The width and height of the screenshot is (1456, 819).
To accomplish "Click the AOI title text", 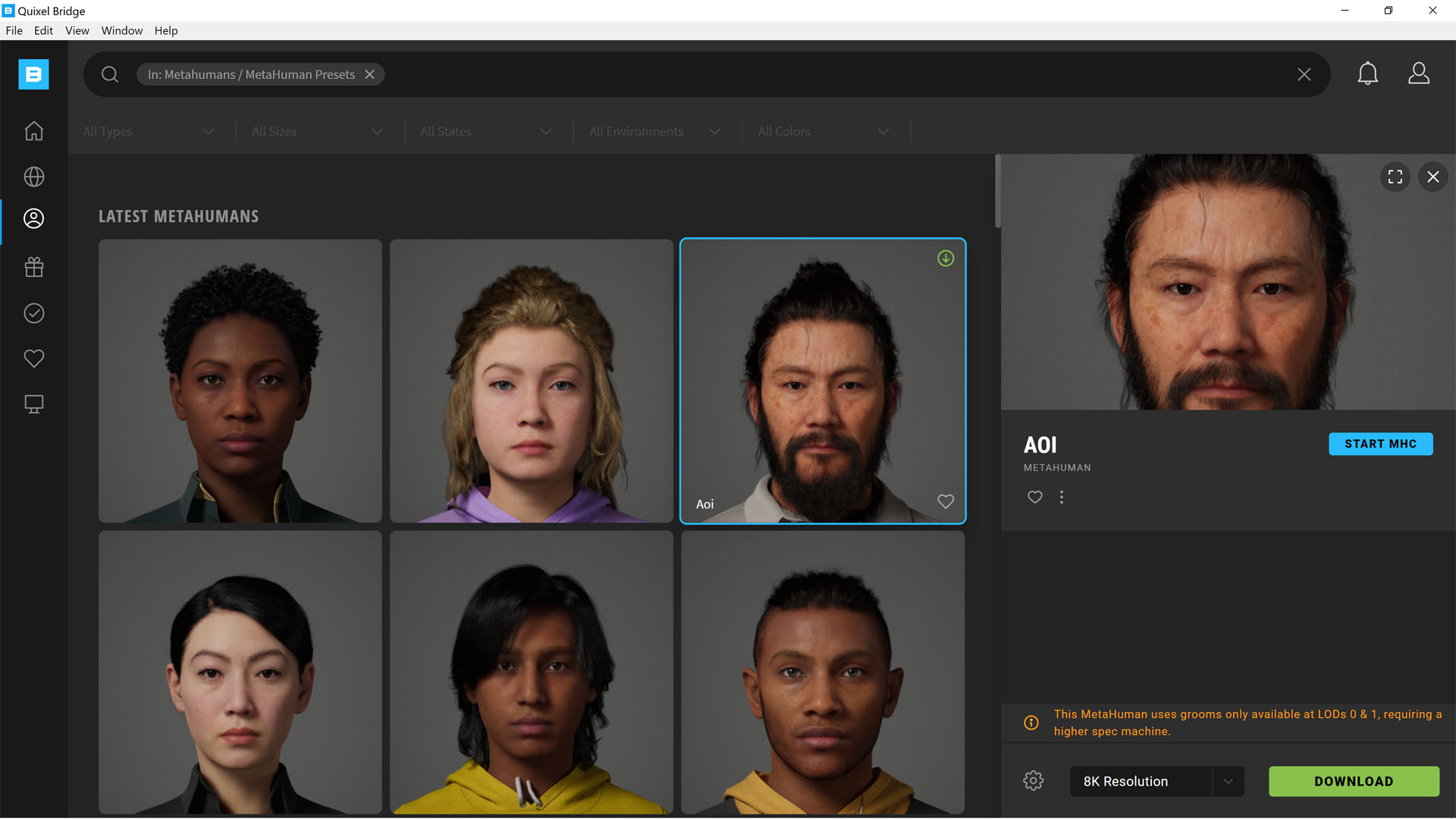I will point(1040,444).
